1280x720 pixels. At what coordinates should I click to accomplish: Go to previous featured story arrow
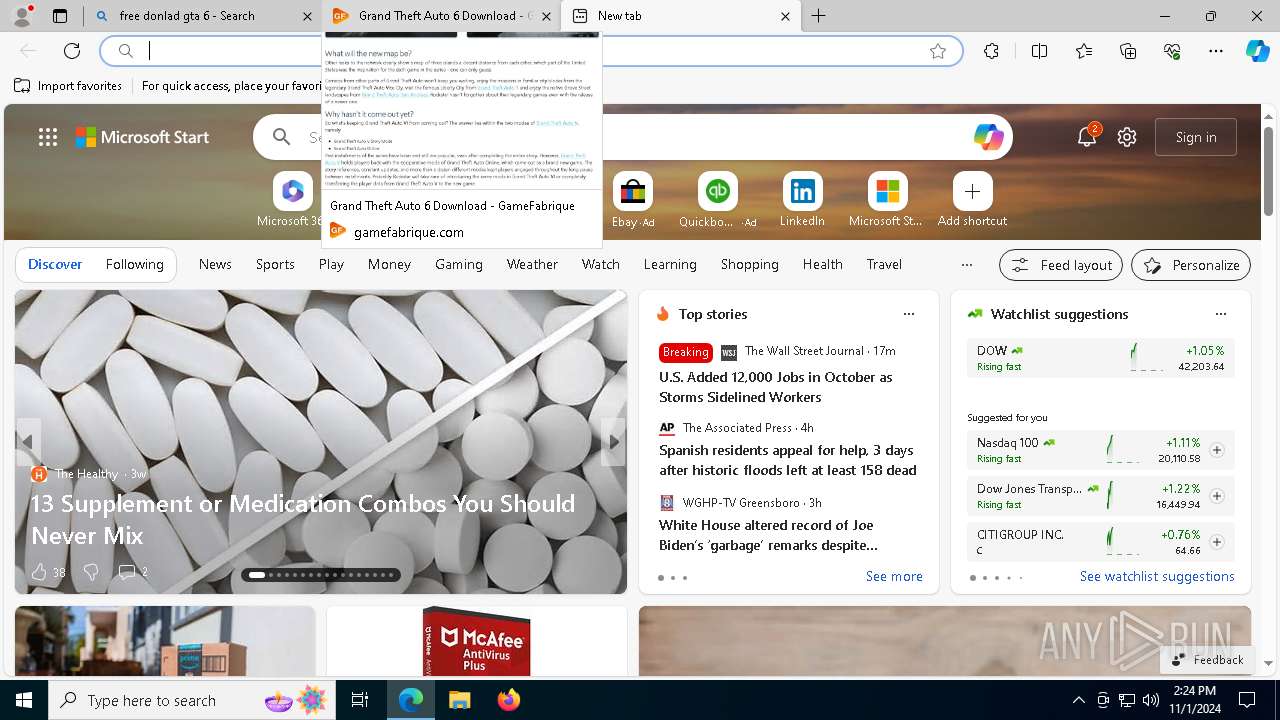click(x=28, y=442)
